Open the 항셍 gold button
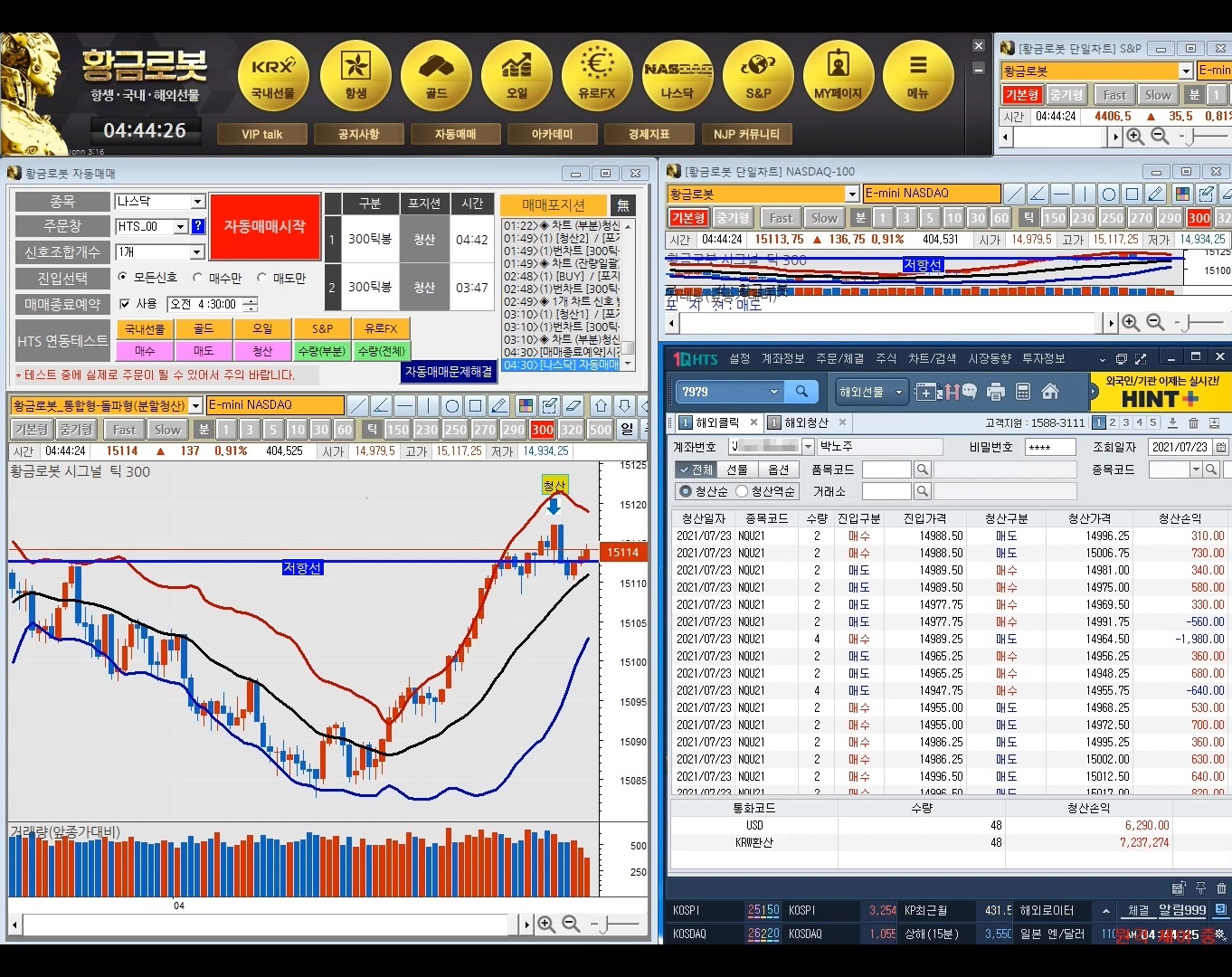Image resolution: width=1232 pixels, height=977 pixels. pyautogui.click(x=355, y=76)
